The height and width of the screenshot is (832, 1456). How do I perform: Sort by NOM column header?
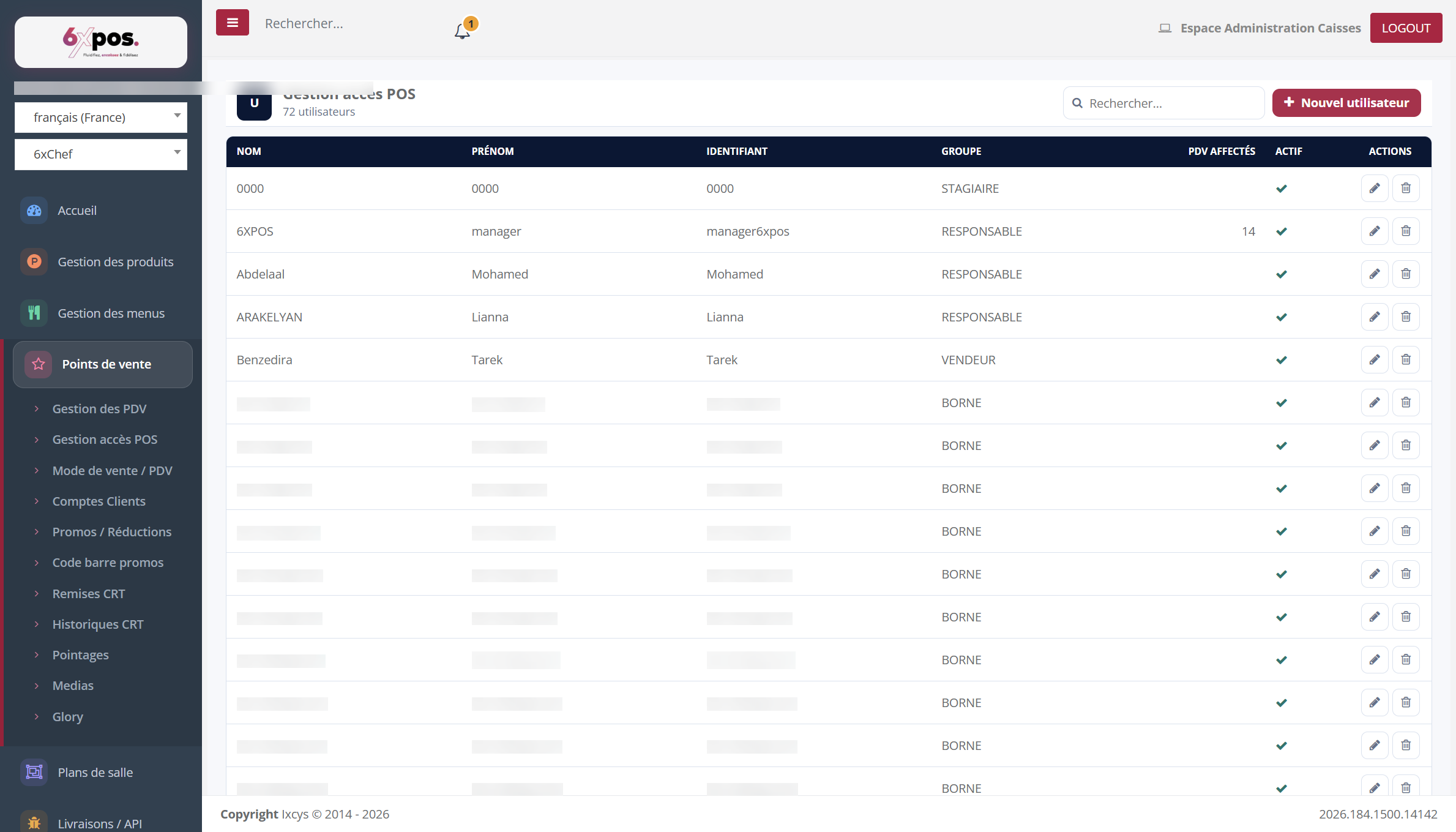pyautogui.click(x=249, y=151)
